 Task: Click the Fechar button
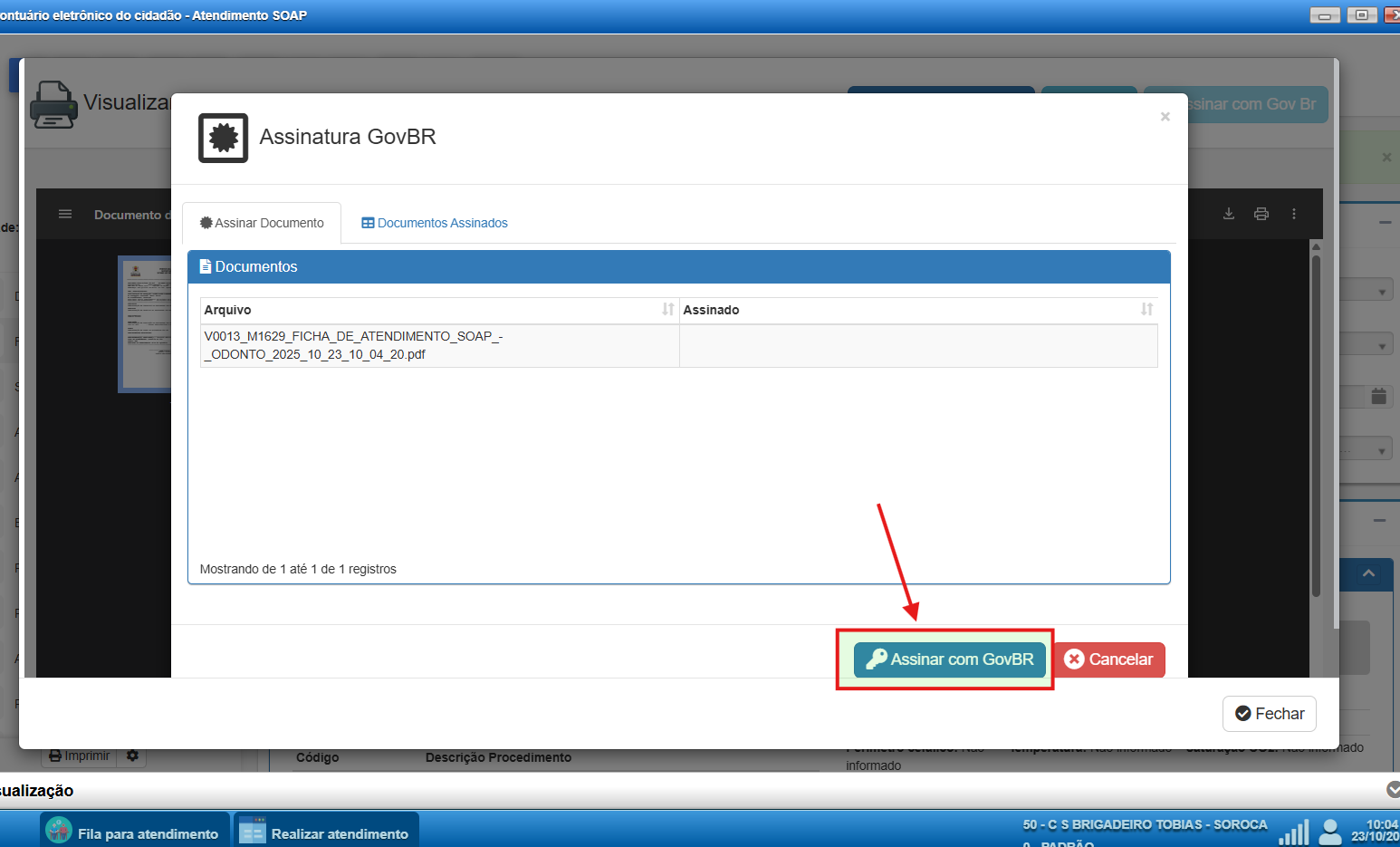coord(1269,714)
